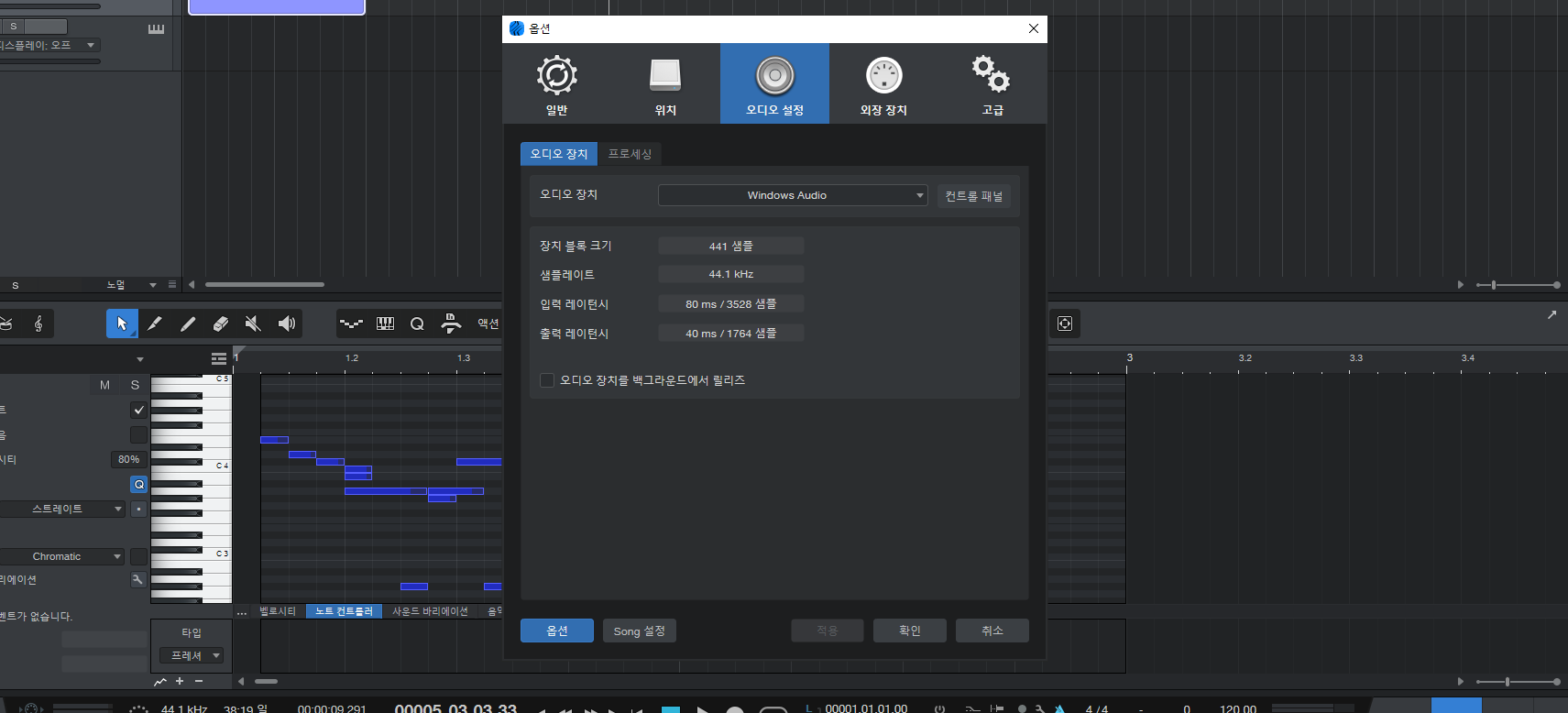Screen dimensions: 1568x713
Task: Select the Eraser tool
Action: coord(220,324)
